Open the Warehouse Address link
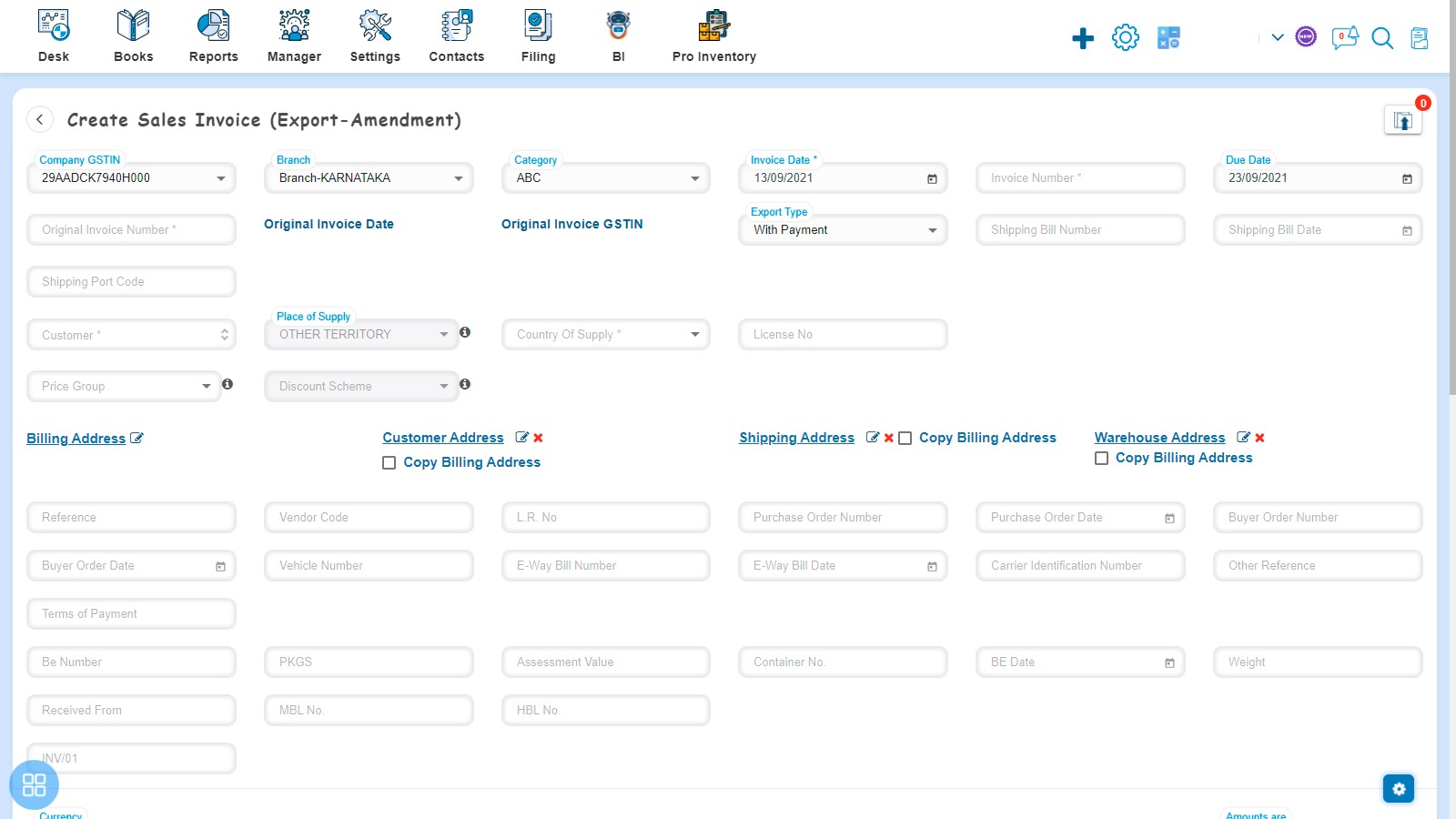 [x=1159, y=437]
